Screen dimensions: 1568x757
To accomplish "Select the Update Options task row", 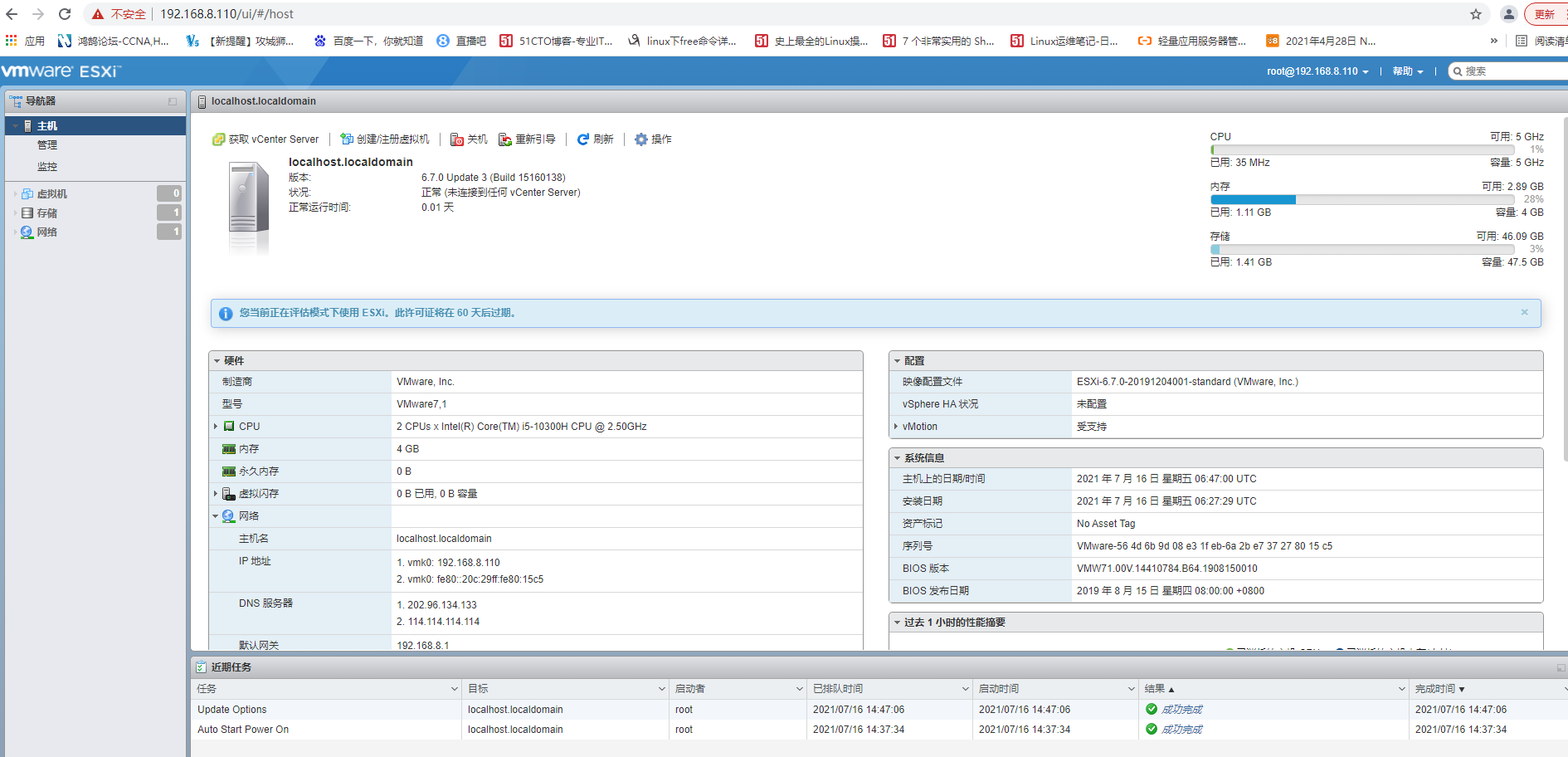I will coord(879,710).
